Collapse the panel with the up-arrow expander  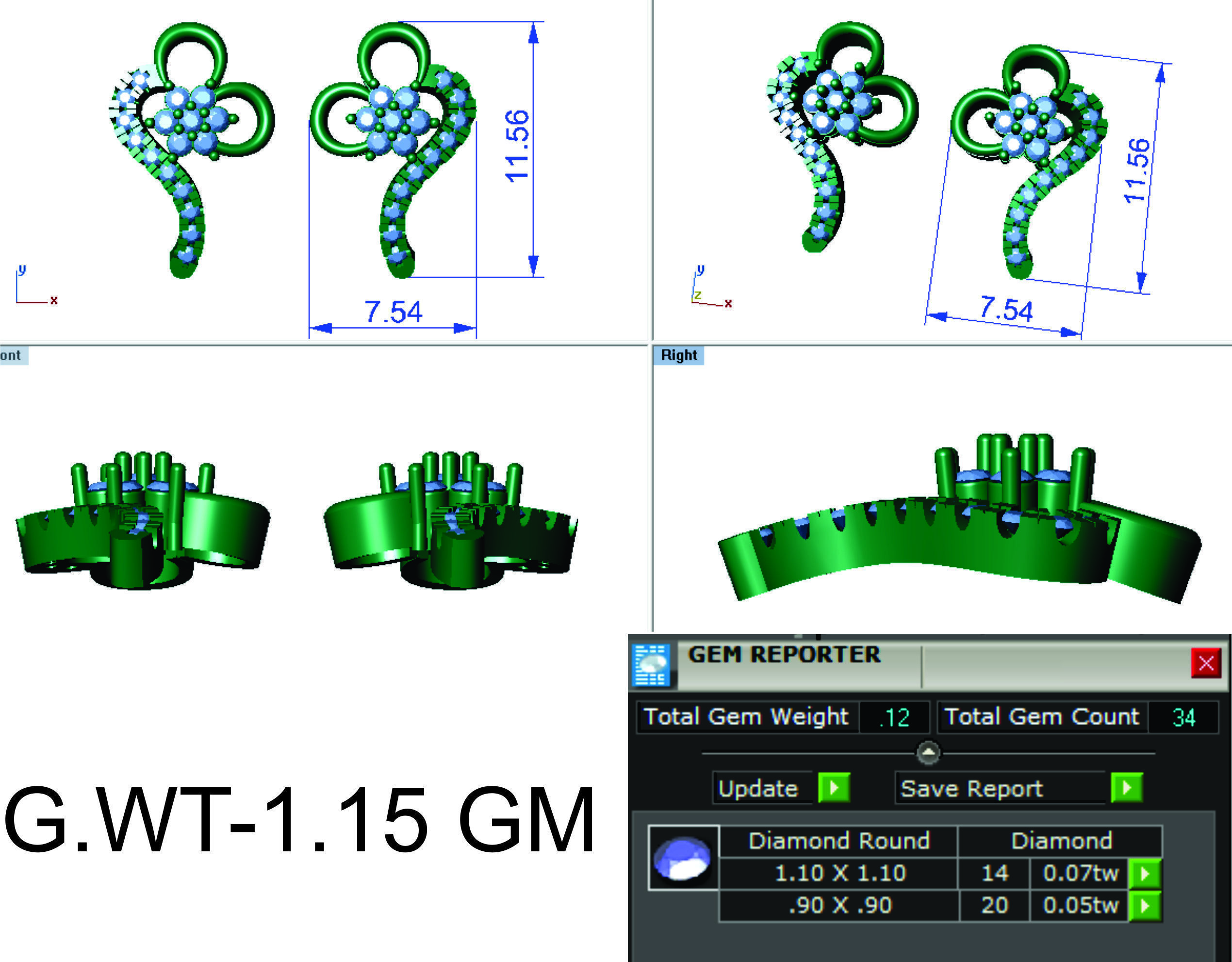coord(929,753)
